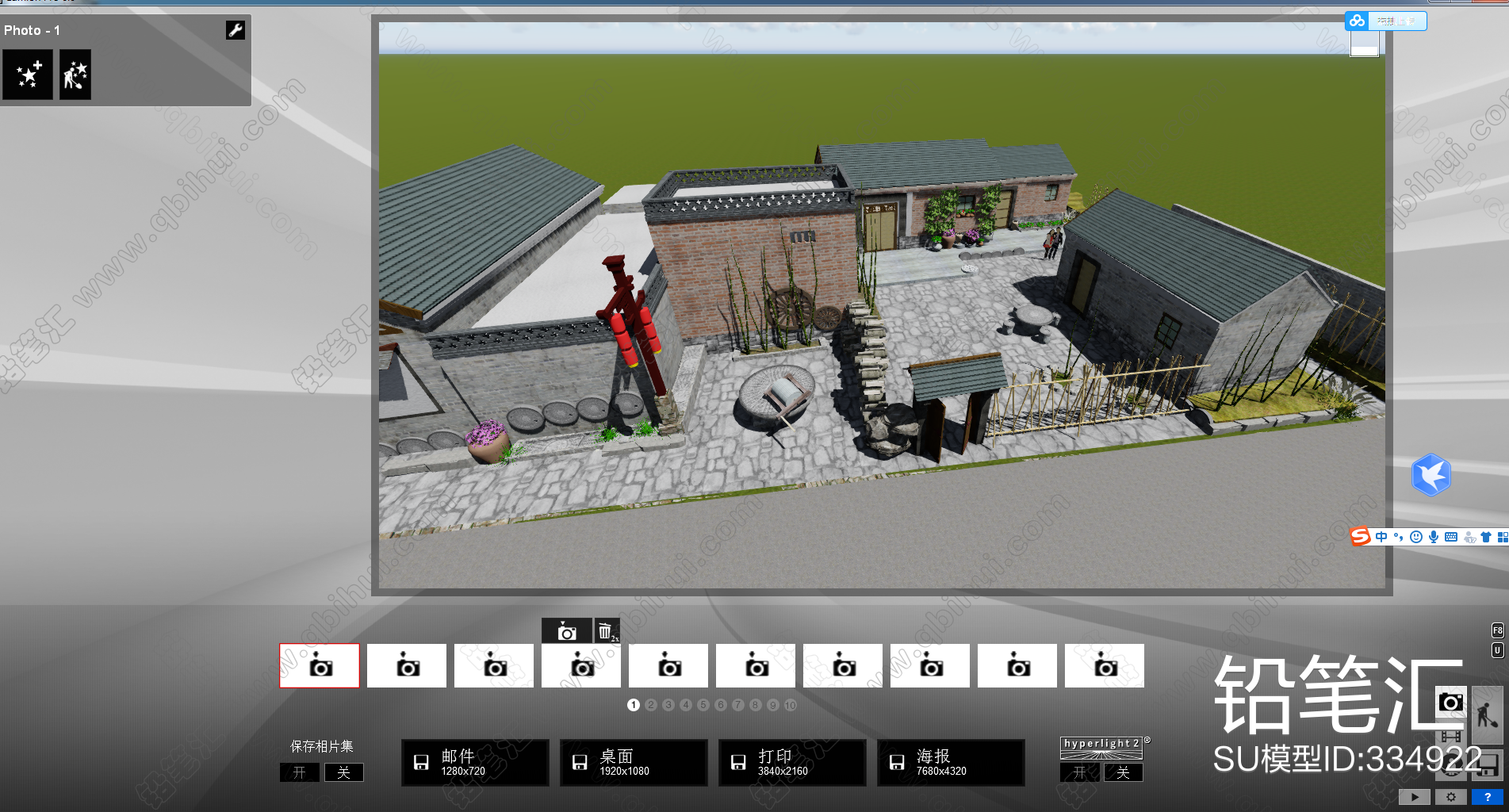This screenshot has height=812, width=1509.
Task: Select the second photo slot
Action: [407, 665]
